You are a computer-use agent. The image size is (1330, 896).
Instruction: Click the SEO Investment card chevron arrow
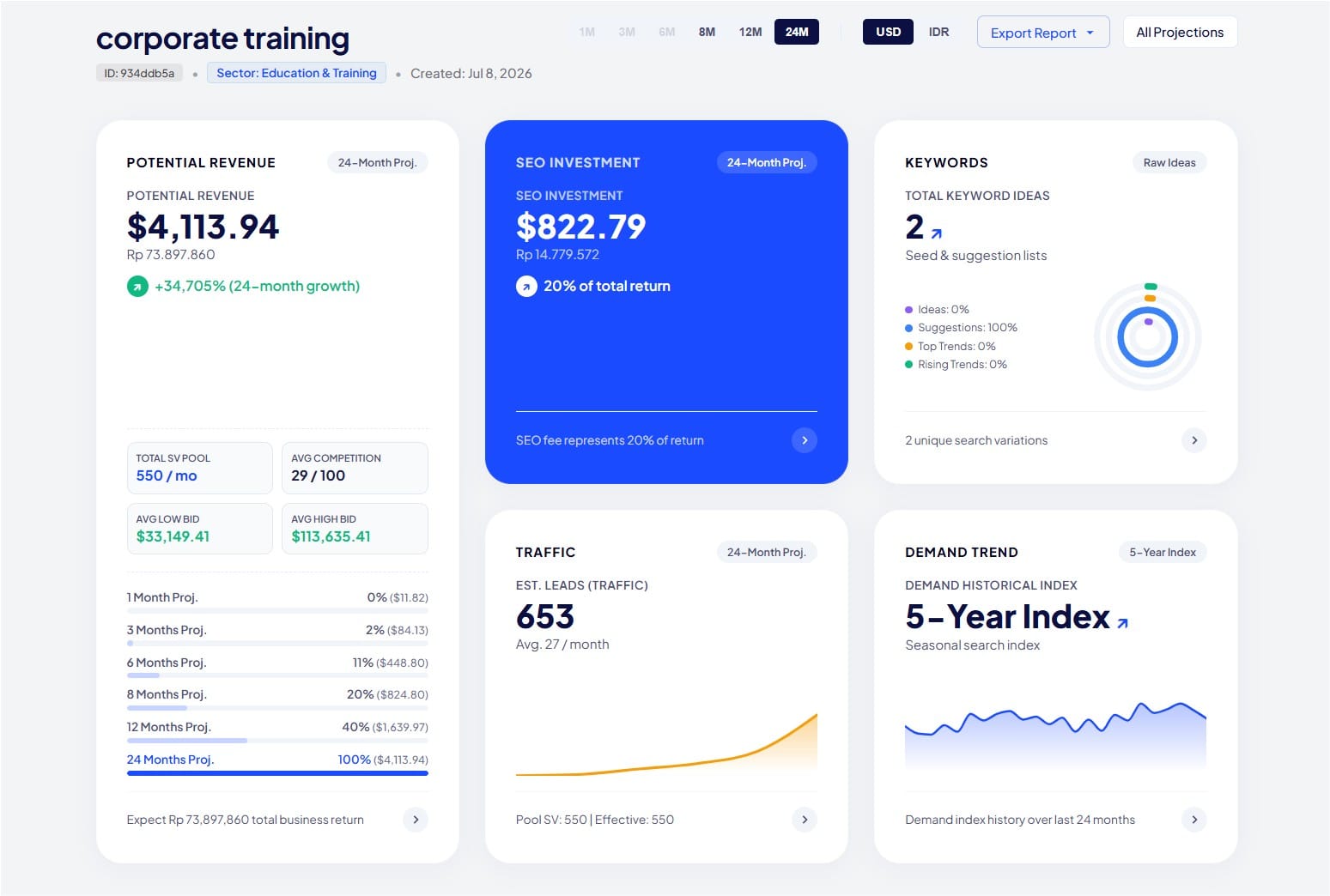tap(805, 440)
